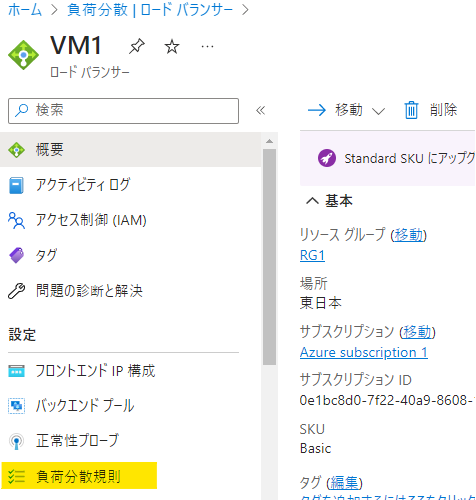The image size is (476, 500).
Task: Click the last breadcrumb chevron
Action: point(245,10)
